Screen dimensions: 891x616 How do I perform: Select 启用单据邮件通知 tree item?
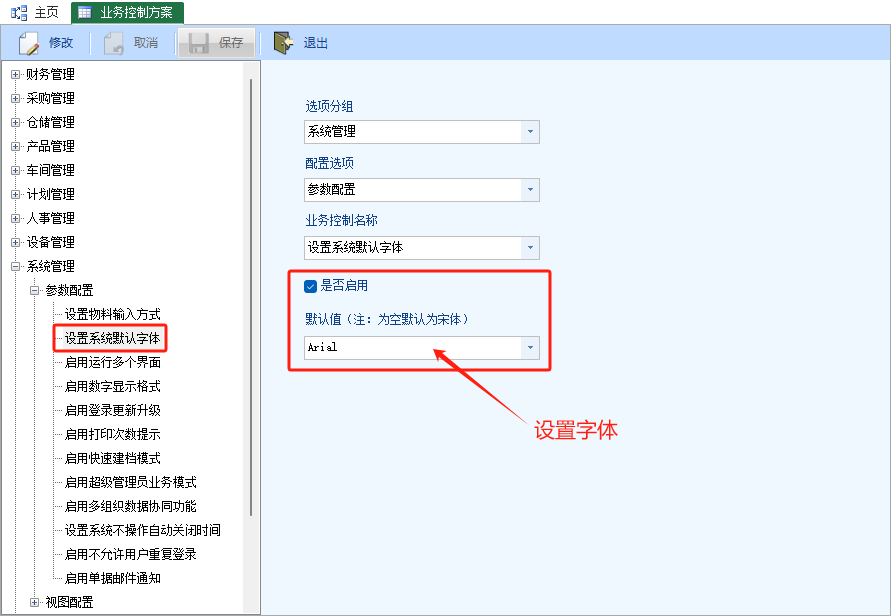[x=112, y=578]
